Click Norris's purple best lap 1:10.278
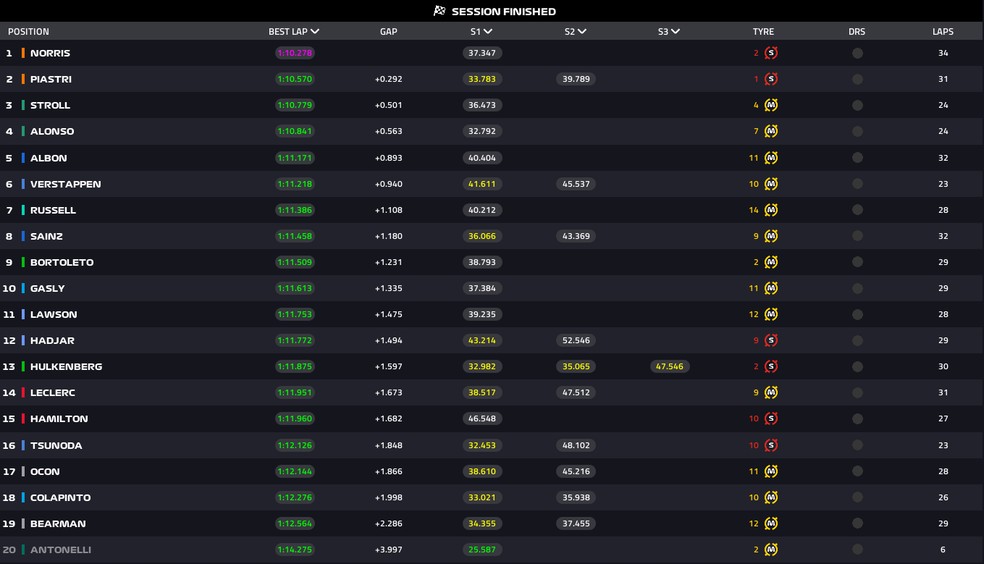 pyautogui.click(x=295, y=53)
